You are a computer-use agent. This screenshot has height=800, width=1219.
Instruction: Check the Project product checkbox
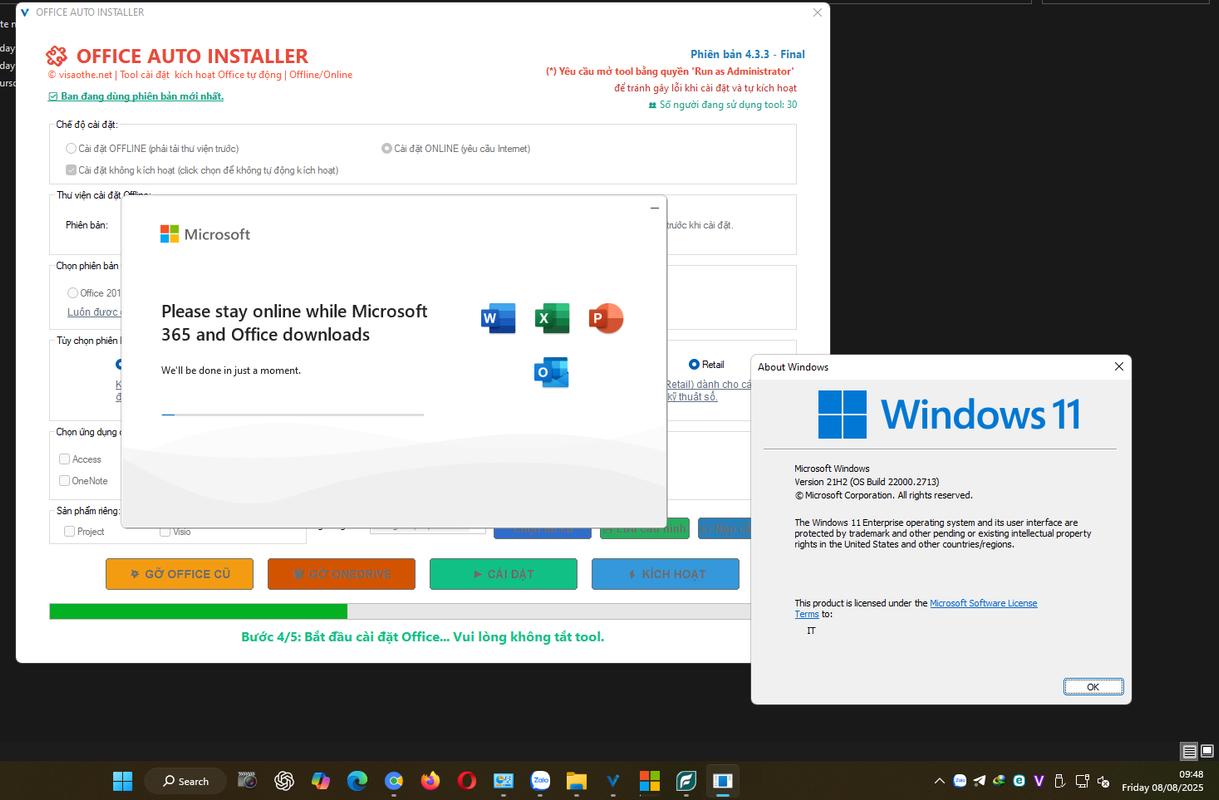click(x=69, y=531)
